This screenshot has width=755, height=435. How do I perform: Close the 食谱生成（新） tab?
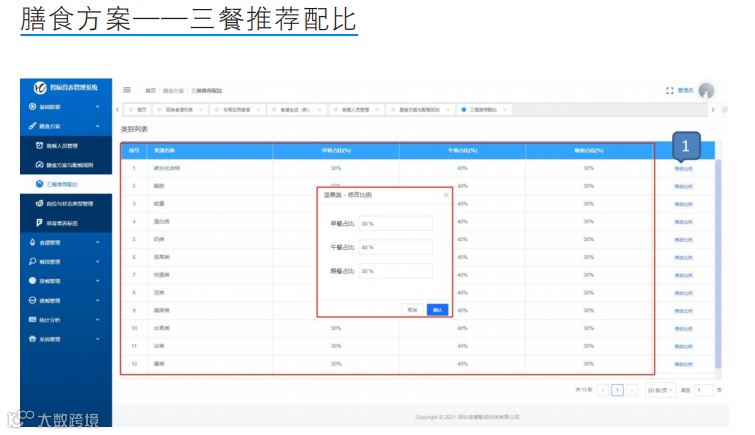320,110
